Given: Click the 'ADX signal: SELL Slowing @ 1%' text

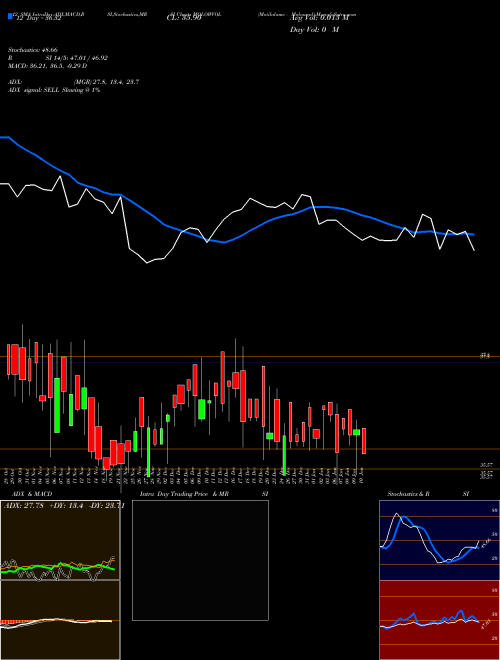Looking at the screenshot, I should pyautogui.click(x=54, y=90).
